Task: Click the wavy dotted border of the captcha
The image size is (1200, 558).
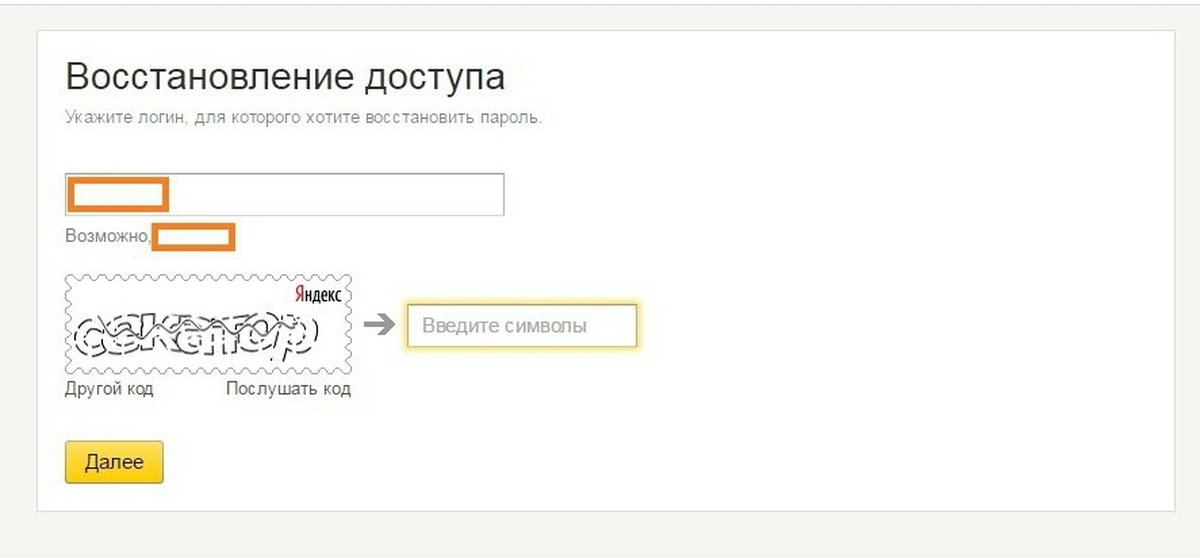Action: 208,276
